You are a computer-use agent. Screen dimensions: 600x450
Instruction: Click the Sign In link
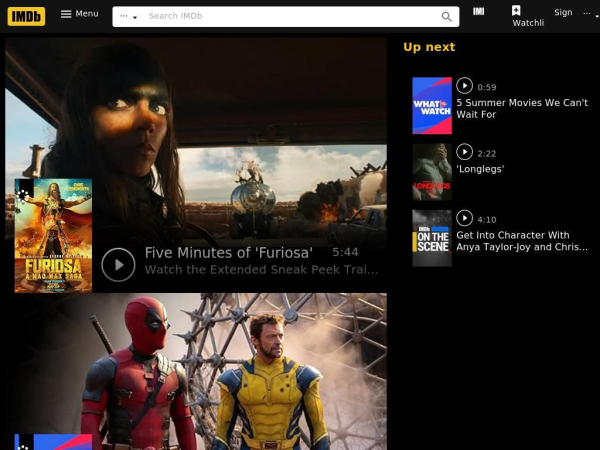563,12
